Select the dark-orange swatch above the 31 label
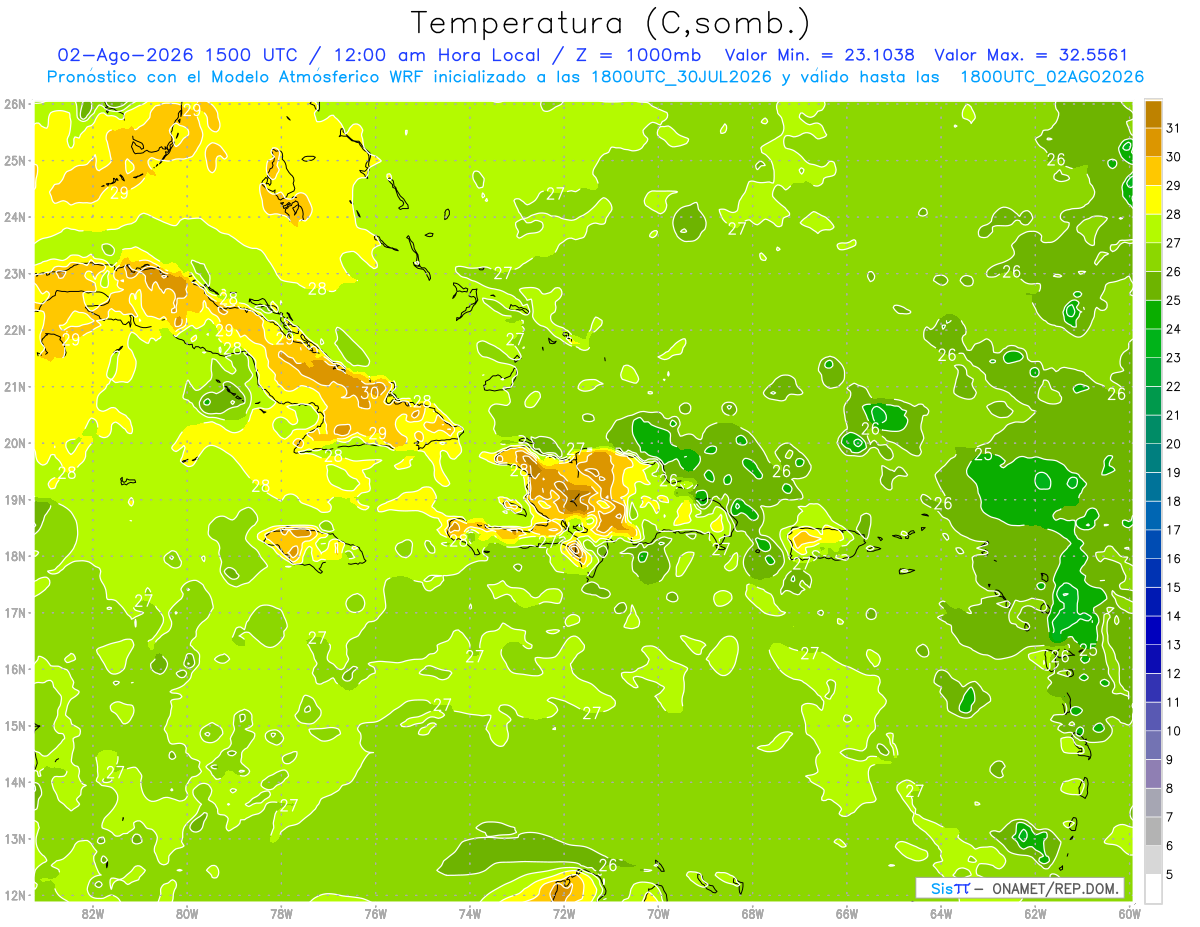 [1153, 113]
